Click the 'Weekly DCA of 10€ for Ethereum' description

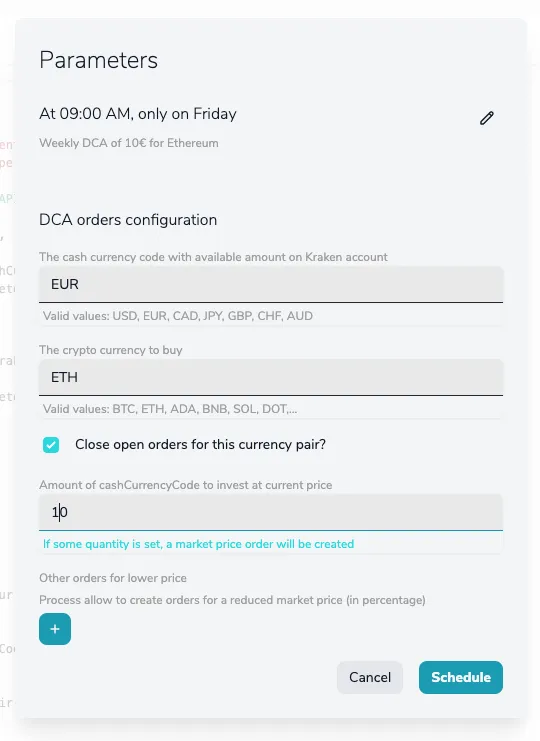pos(129,143)
